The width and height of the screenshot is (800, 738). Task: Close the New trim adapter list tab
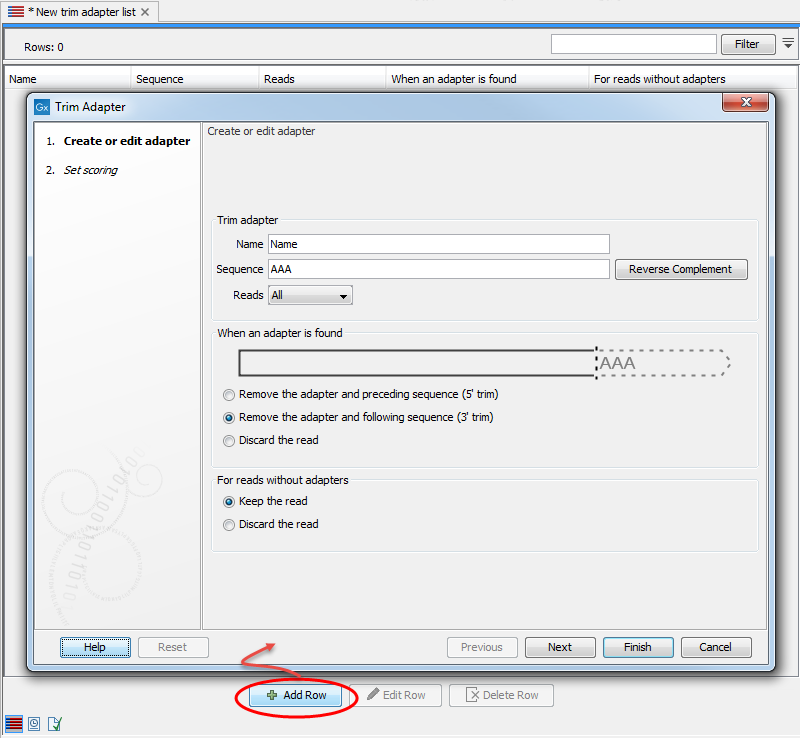145,12
